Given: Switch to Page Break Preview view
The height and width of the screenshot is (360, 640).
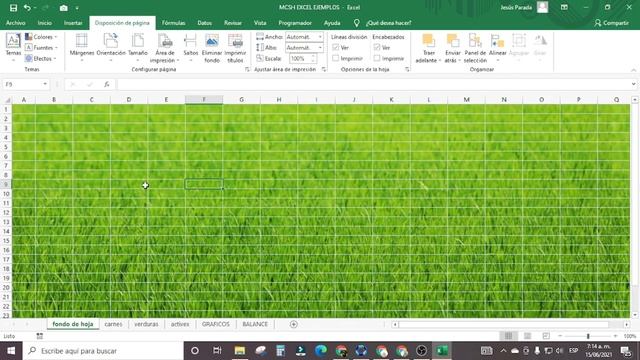Looking at the screenshot, I should click(x=546, y=336).
